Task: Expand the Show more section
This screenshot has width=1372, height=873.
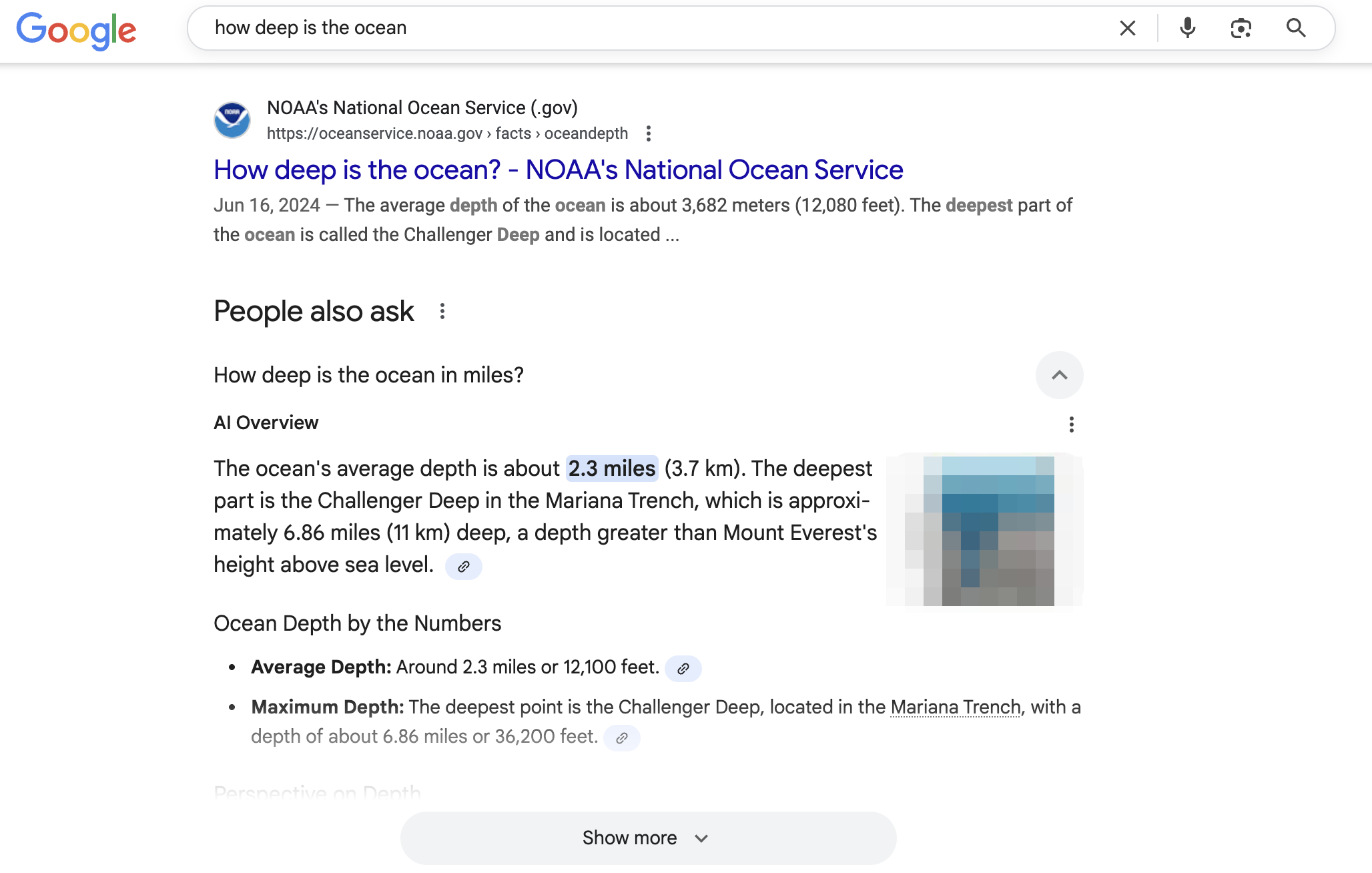Action: coord(647,838)
